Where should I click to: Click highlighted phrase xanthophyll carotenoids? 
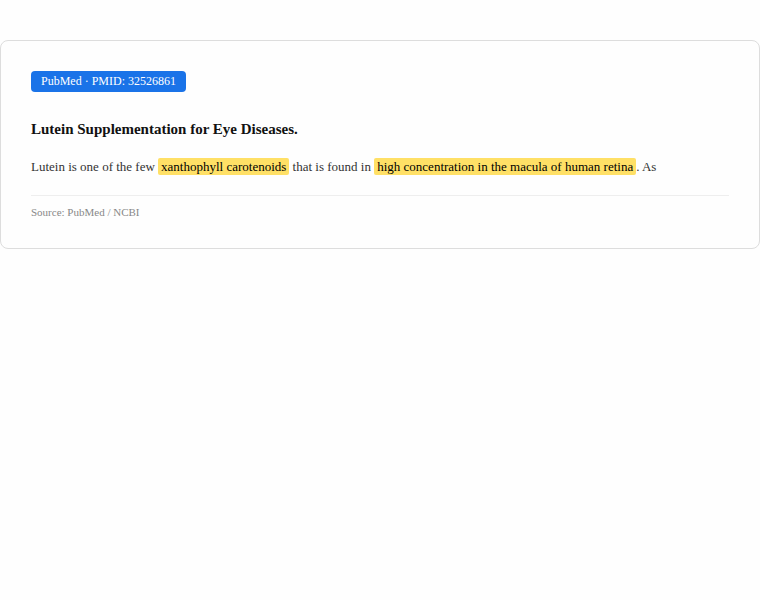click(x=223, y=167)
